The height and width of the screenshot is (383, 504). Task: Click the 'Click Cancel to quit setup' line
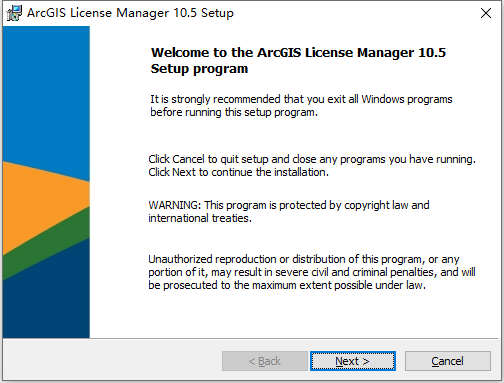[x=312, y=159]
